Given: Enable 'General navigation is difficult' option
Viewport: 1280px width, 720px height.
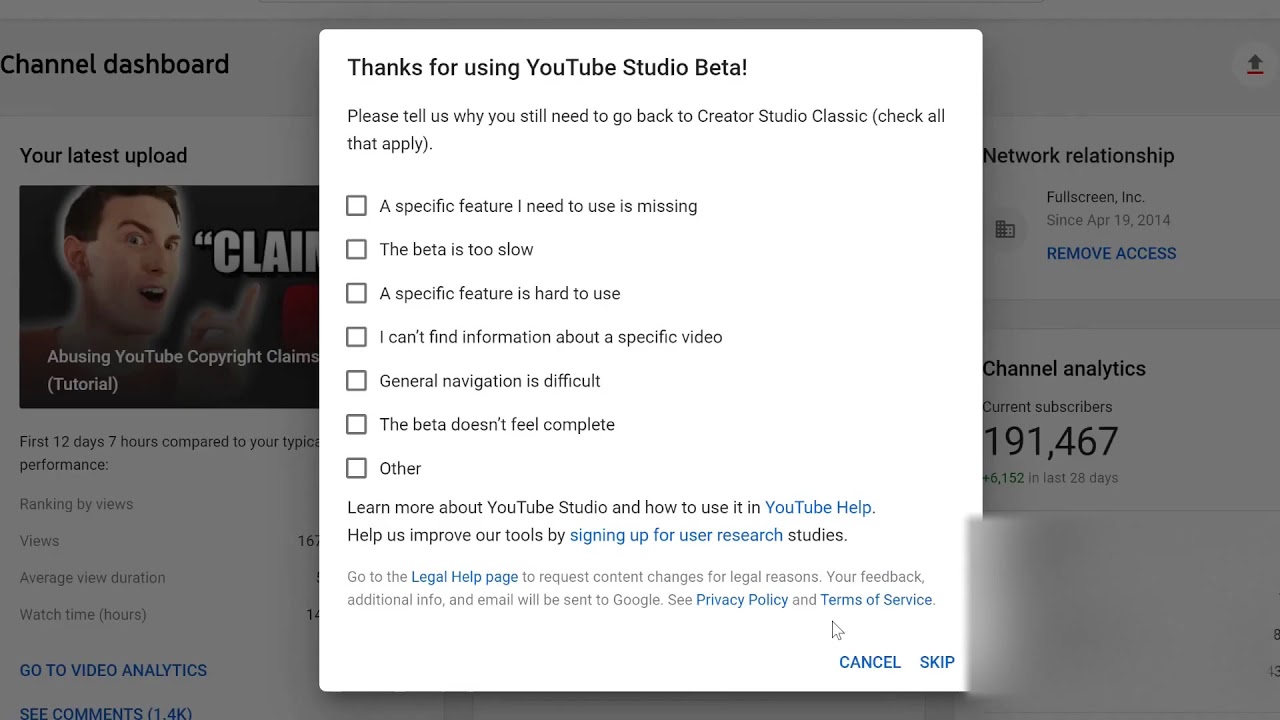Looking at the screenshot, I should point(356,381).
